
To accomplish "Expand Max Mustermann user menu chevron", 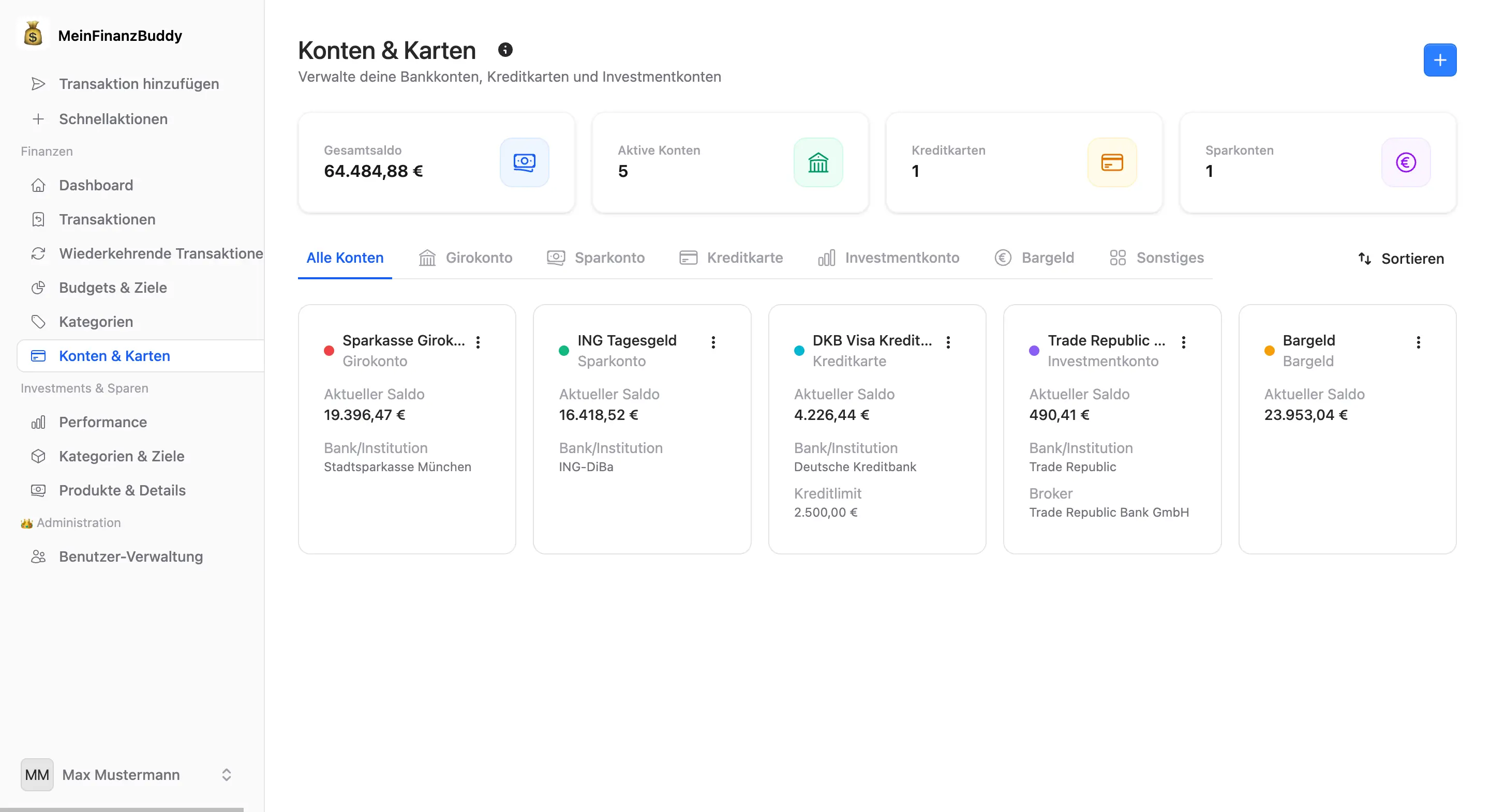I will coord(226,774).
